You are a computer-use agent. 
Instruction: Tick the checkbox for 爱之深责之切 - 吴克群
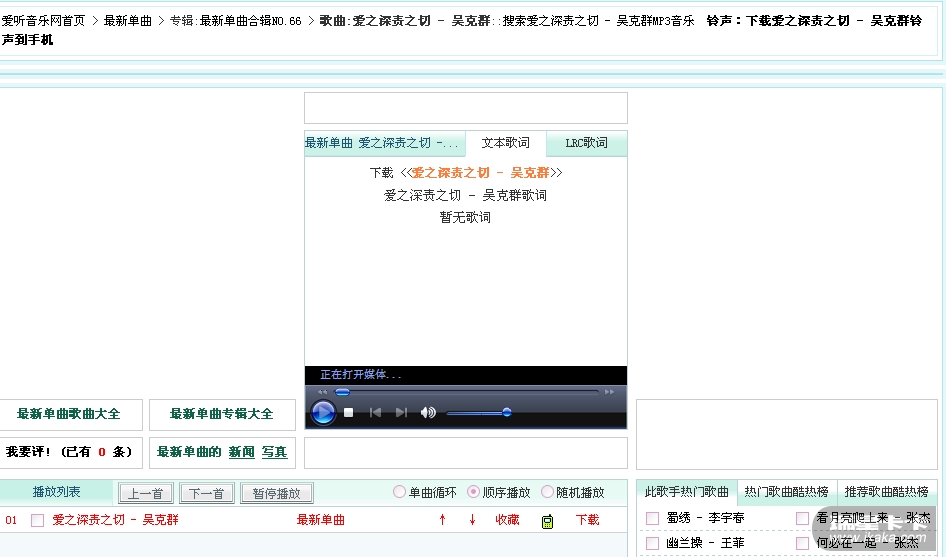37,520
